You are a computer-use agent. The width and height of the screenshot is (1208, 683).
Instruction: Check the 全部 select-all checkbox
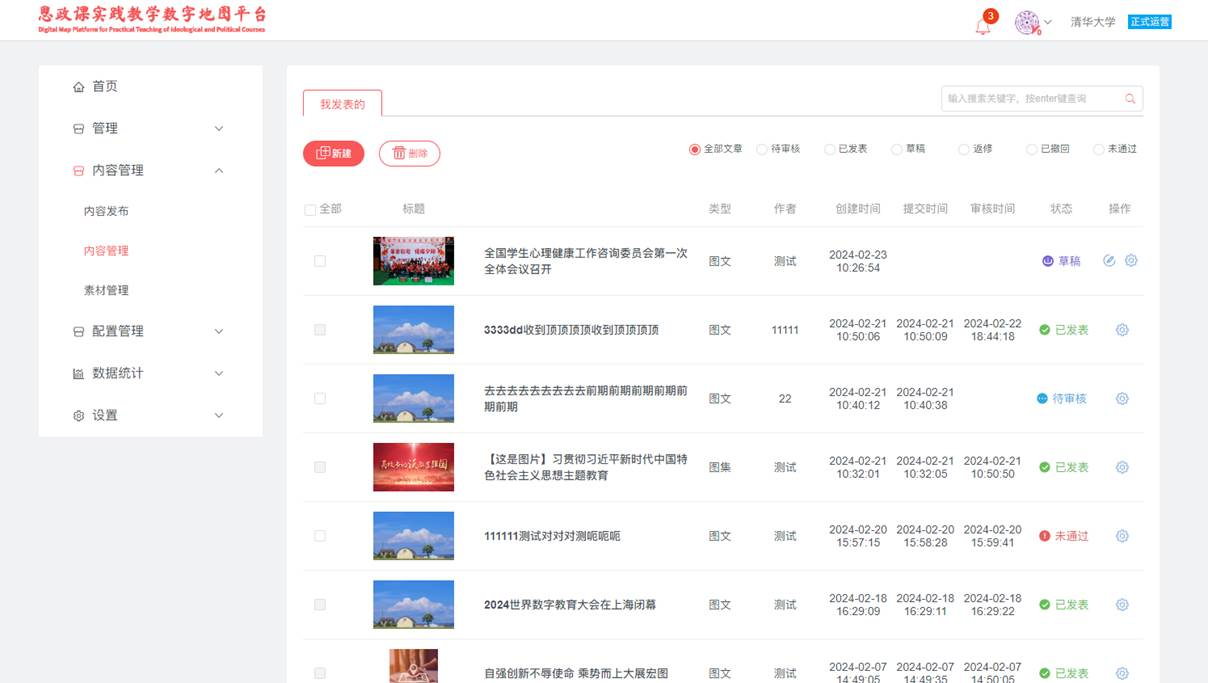click(310, 210)
